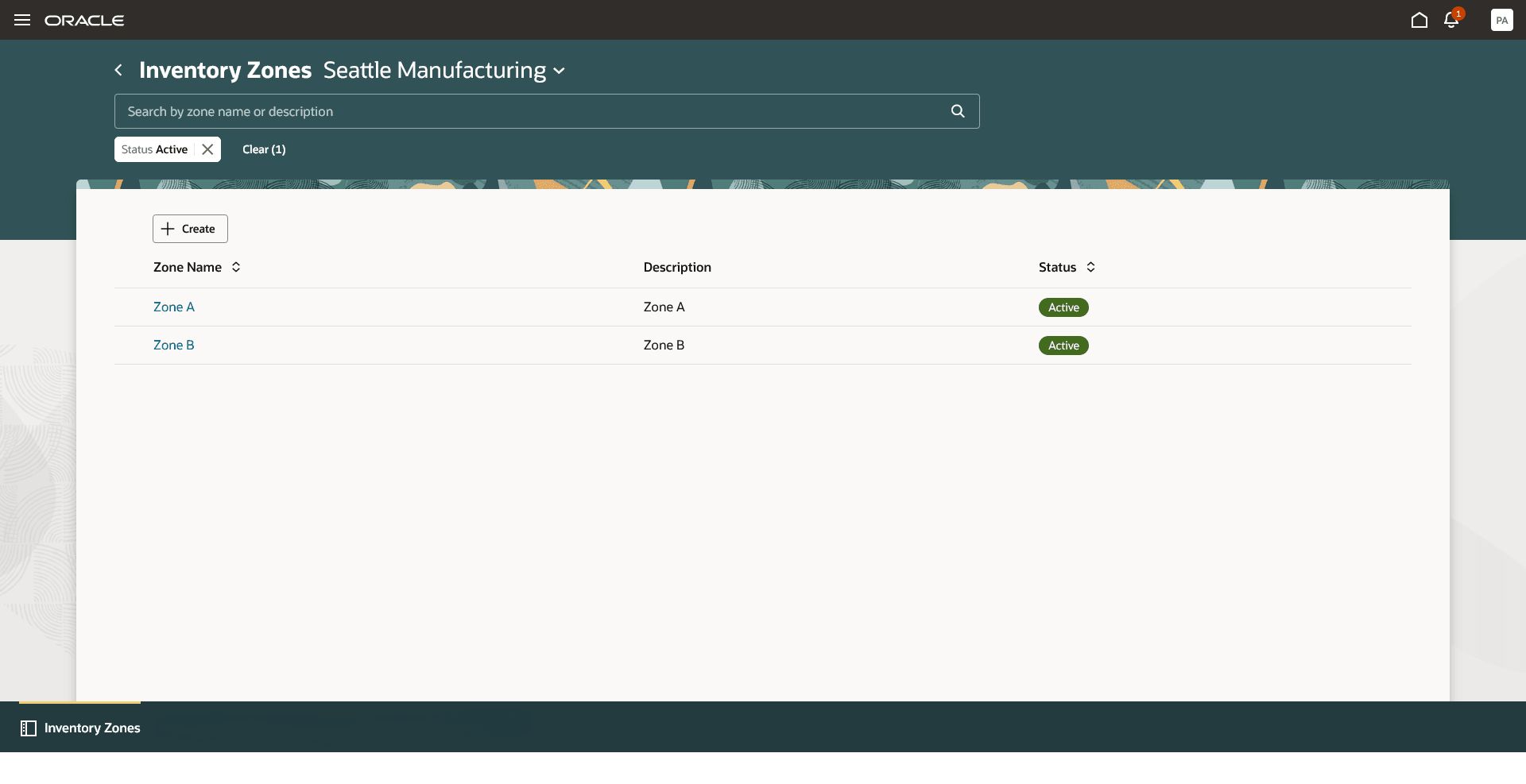Click the Active badge for Zone A

click(x=1063, y=307)
